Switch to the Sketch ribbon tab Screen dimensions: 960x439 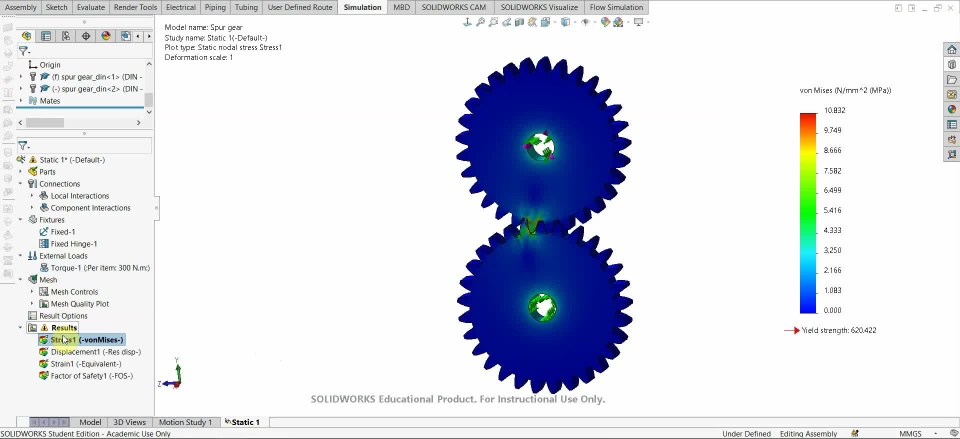(57, 7)
